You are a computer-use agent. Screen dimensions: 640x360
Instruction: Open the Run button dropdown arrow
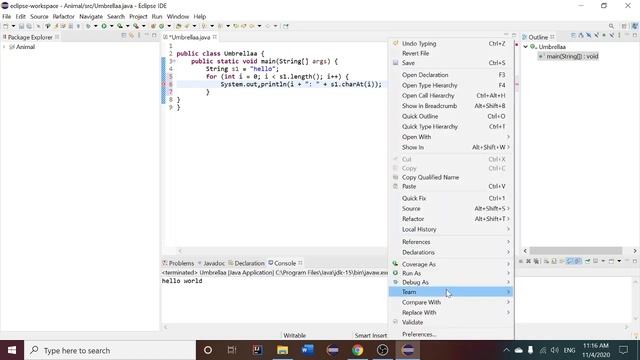coord(111,26)
